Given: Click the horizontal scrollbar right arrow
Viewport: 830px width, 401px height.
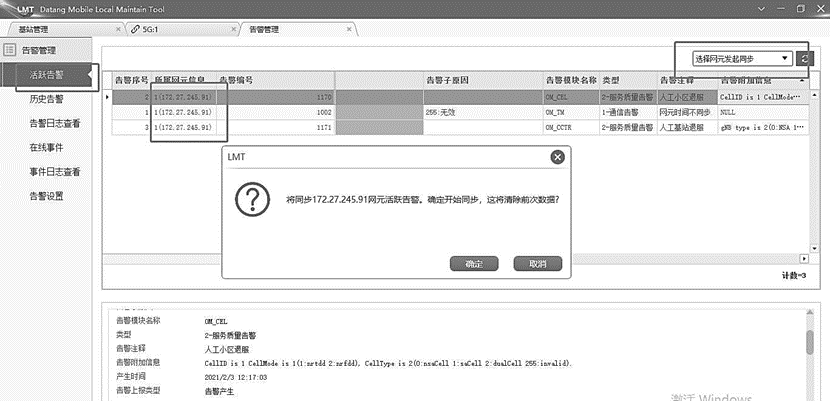Looking at the screenshot, I should click(x=804, y=259).
